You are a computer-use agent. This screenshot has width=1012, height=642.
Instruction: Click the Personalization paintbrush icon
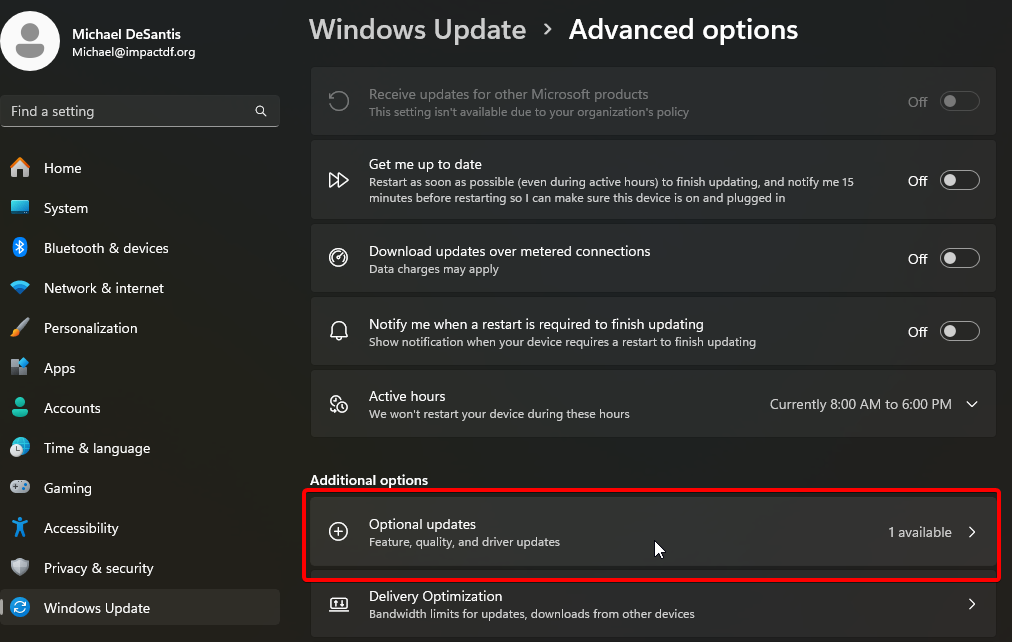(20, 328)
